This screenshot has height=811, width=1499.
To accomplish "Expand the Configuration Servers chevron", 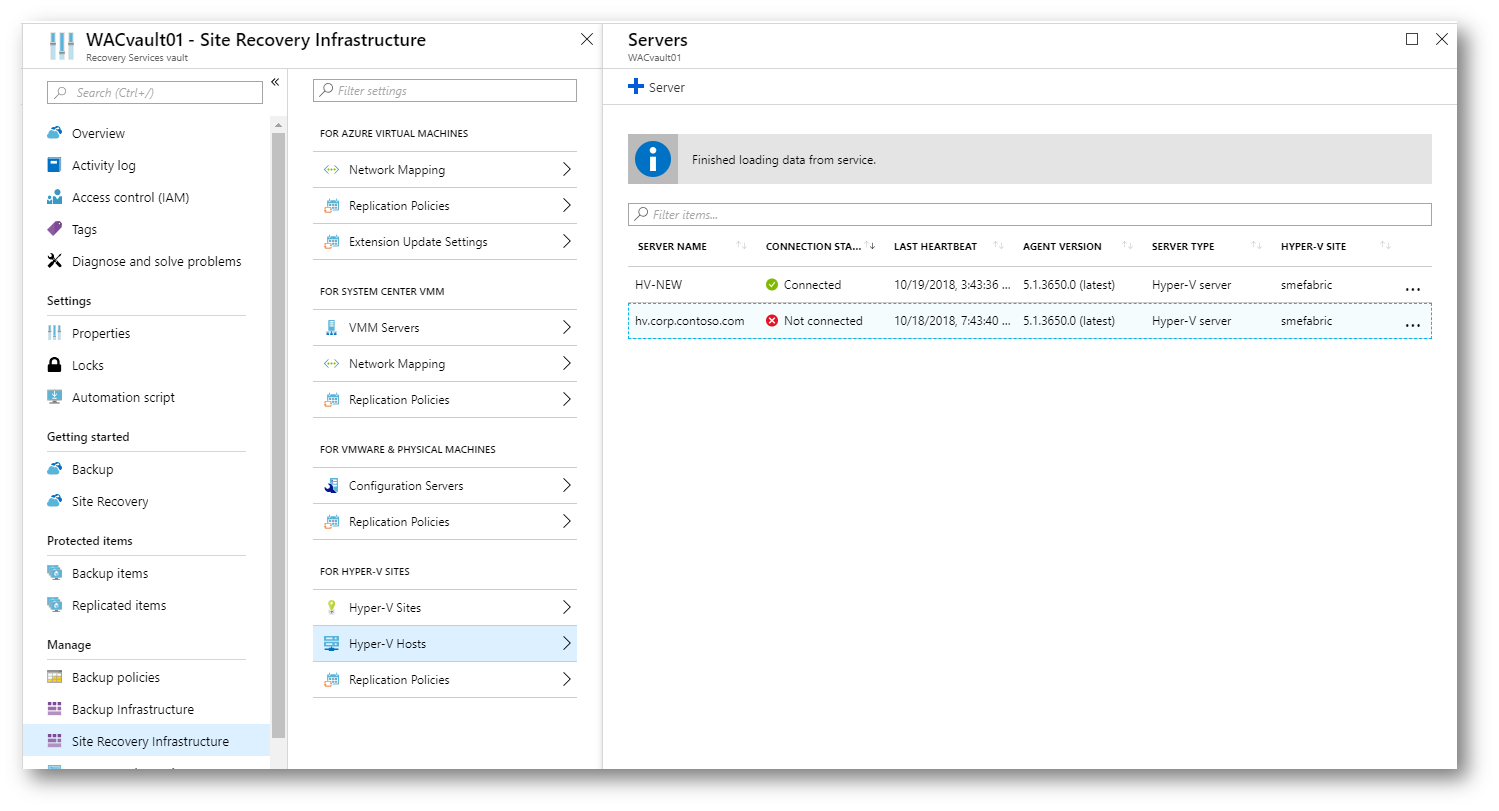I will (567, 486).
